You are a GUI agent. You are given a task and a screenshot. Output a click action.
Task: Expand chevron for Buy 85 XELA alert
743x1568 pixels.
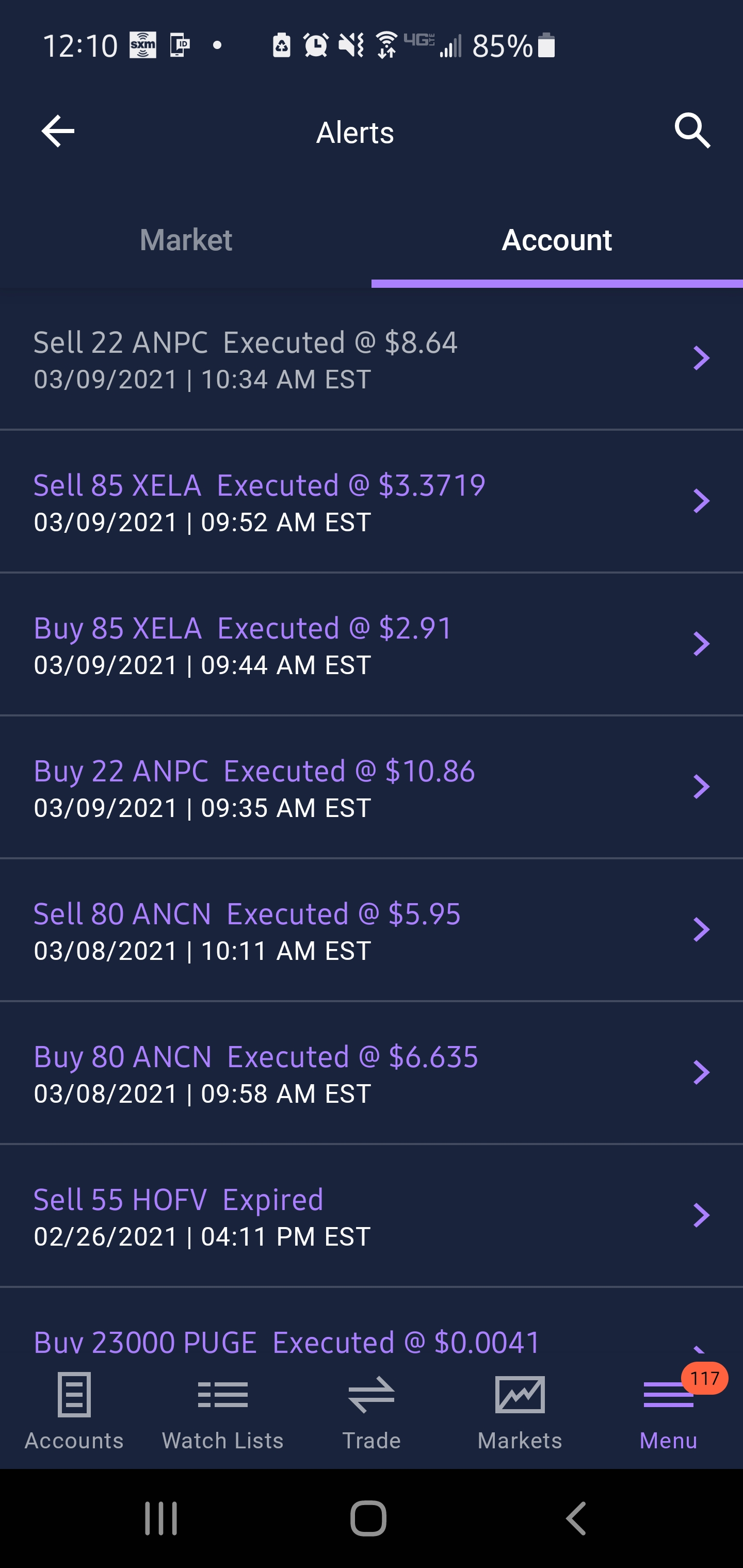[x=702, y=644]
